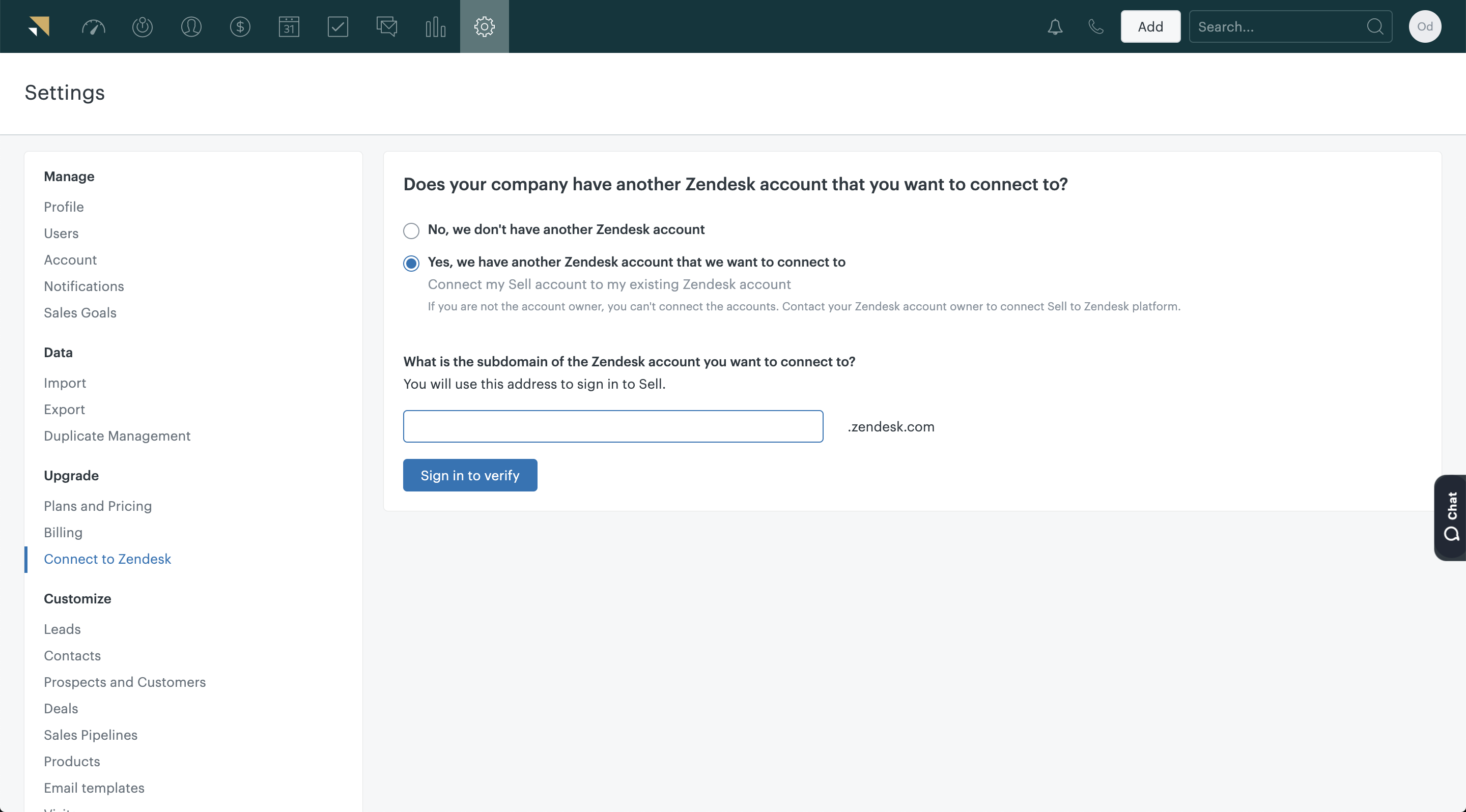This screenshot has height=812, width=1466.
Task: Click the email/messages icon
Action: click(386, 26)
